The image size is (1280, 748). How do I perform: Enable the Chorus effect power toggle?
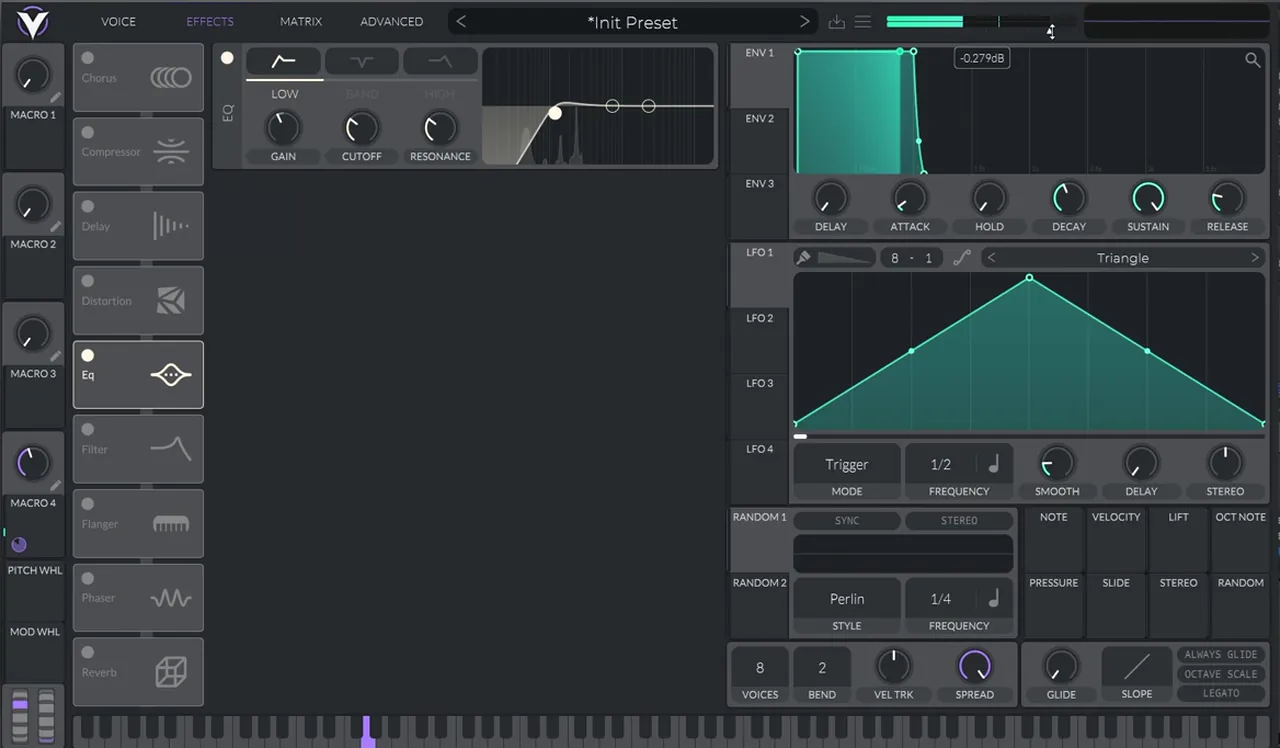click(88, 58)
